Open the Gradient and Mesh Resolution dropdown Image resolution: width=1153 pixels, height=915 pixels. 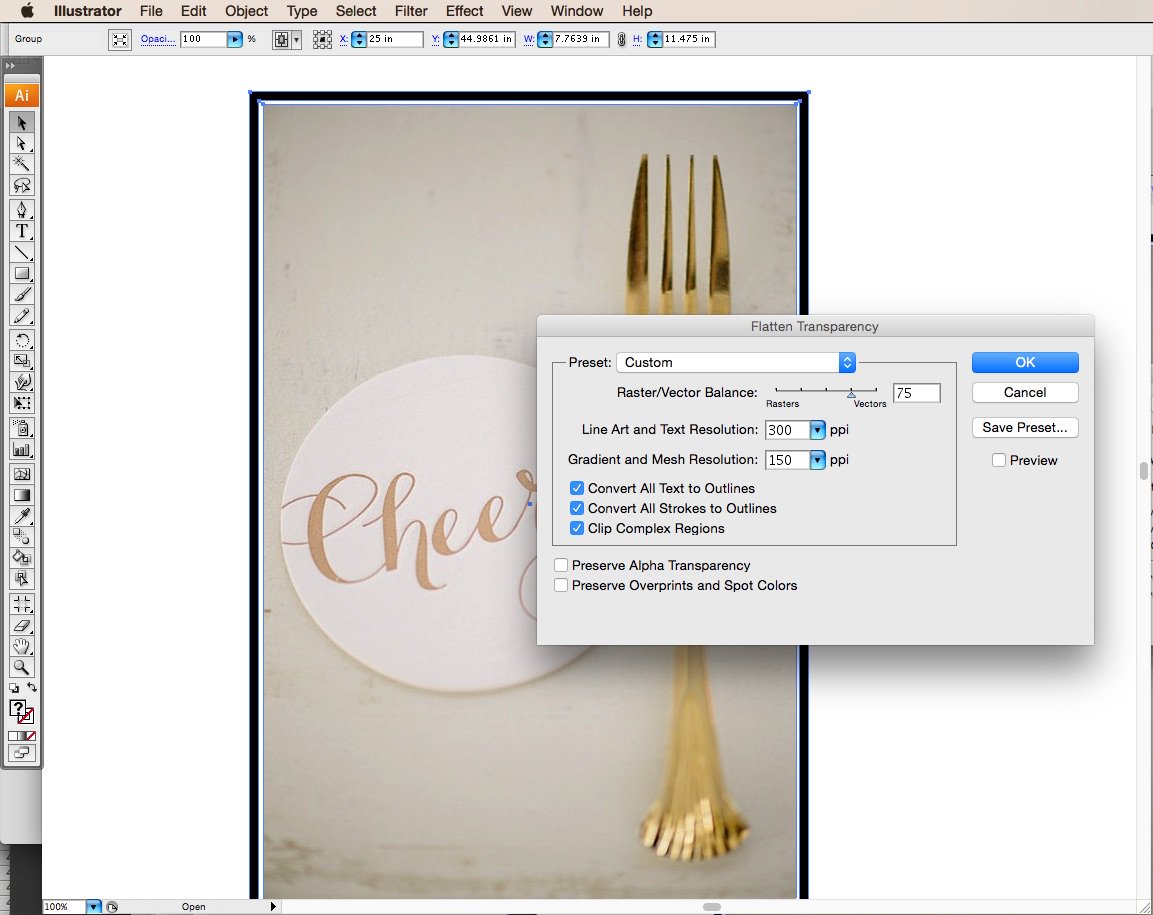point(815,459)
